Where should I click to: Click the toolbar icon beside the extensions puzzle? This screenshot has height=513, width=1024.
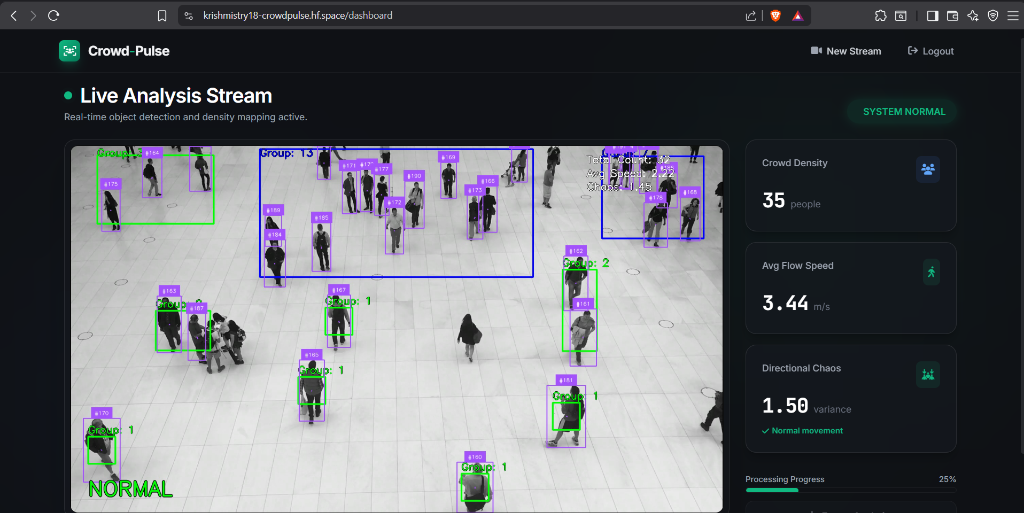[901, 16]
